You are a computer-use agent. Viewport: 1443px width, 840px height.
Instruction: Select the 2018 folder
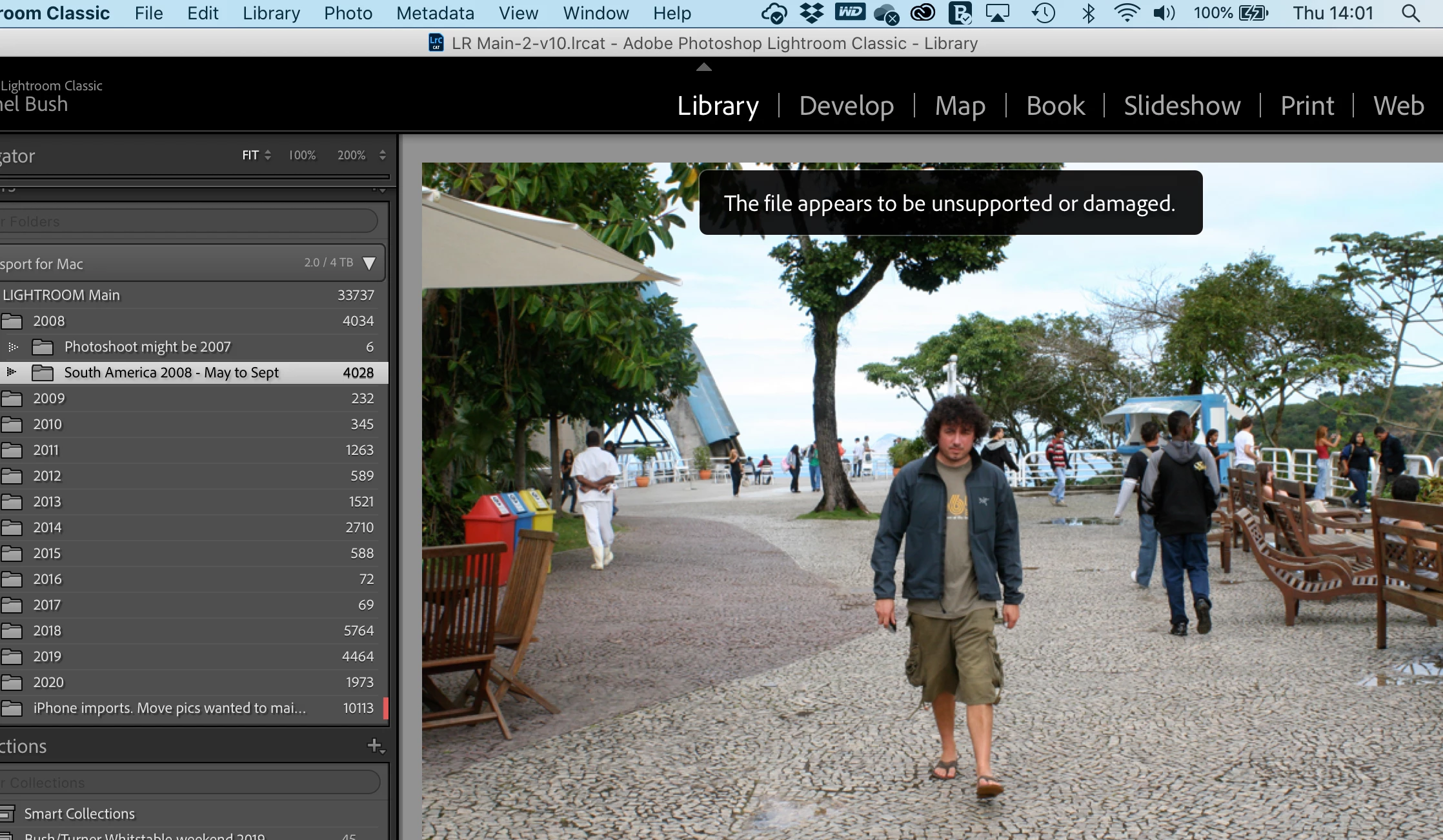[x=47, y=630]
